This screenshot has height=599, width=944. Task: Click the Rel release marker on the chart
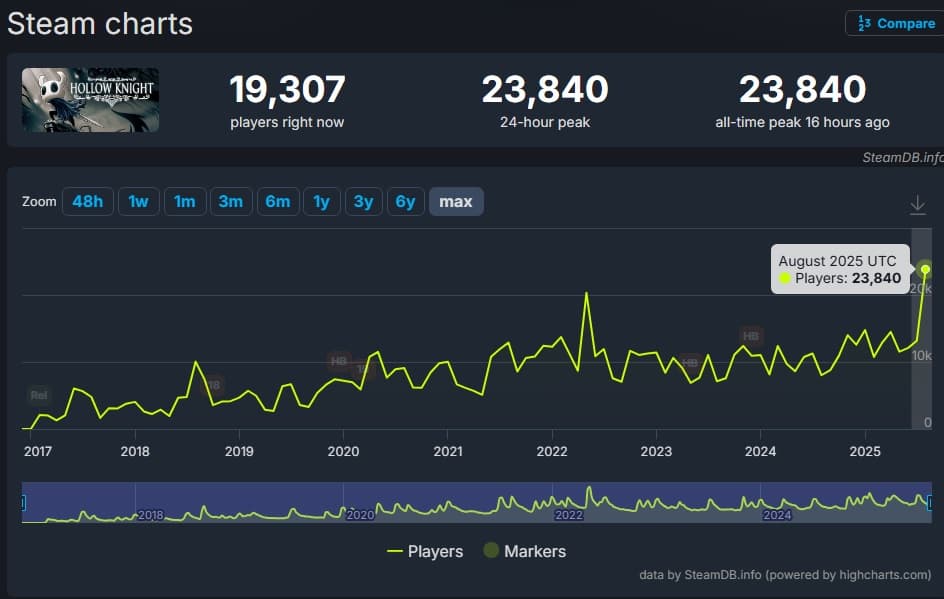pyautogui.click(x=39, y=395)
